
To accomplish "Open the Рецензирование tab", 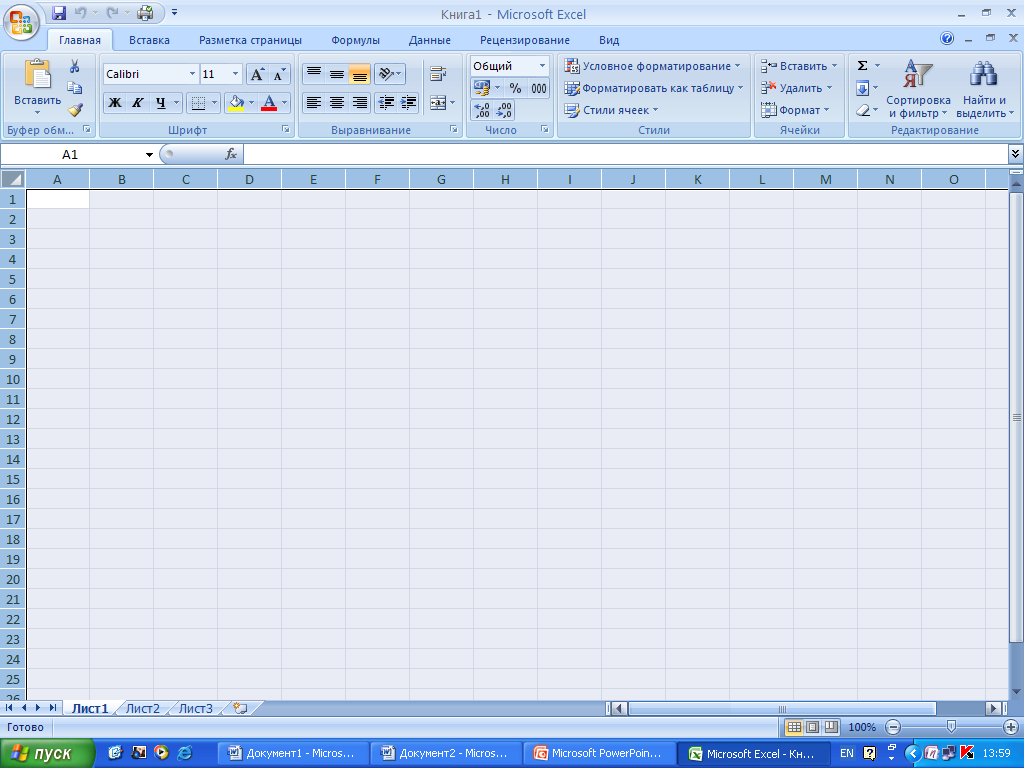I will click(524, 40).
